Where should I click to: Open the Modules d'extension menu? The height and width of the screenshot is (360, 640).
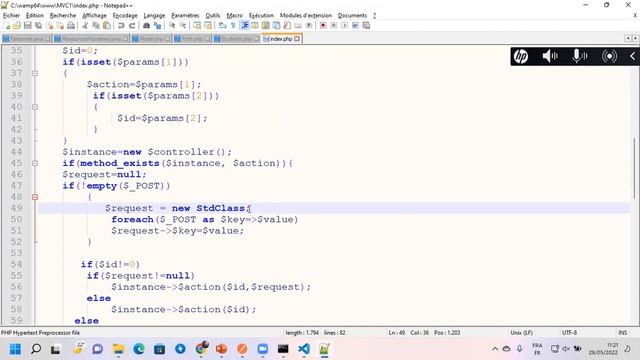306,16
